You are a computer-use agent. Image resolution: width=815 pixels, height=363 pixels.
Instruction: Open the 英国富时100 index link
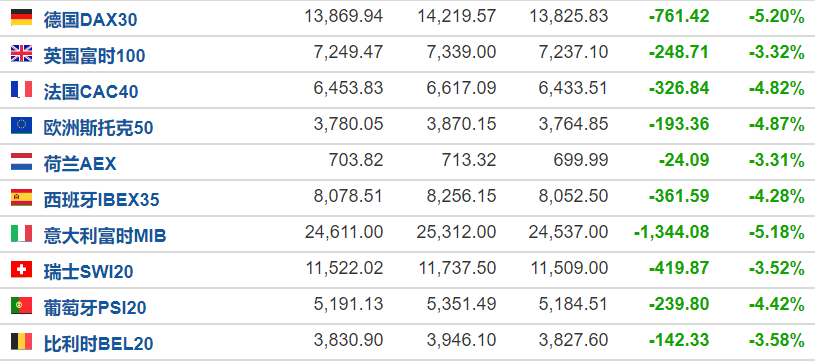point(94,56)
